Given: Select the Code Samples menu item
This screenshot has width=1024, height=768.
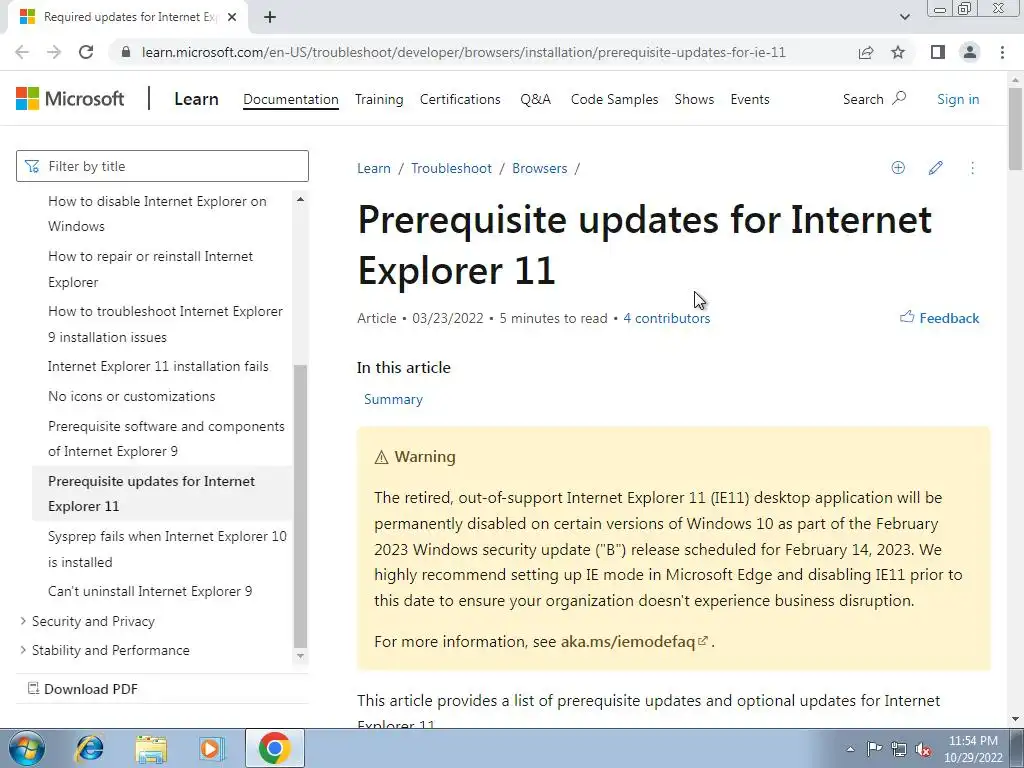Looking at the screenshot, I should [x=614, y=99].
